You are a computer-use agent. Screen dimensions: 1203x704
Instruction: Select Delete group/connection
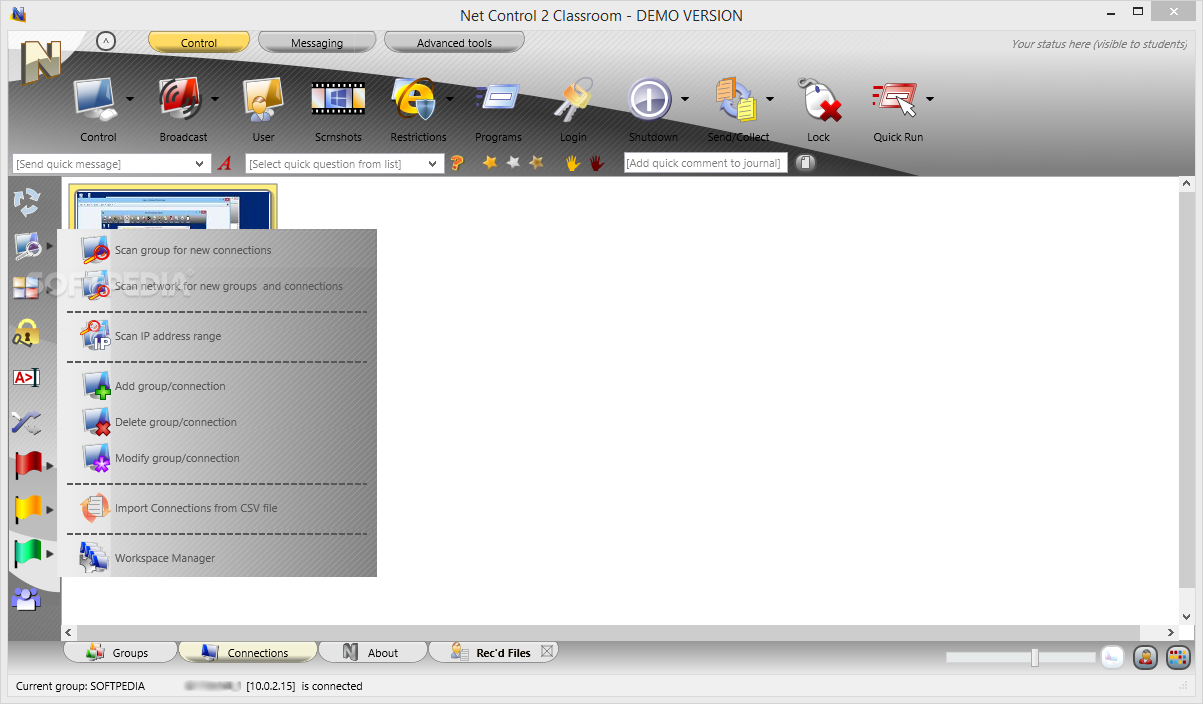click(x=216, y=422)
